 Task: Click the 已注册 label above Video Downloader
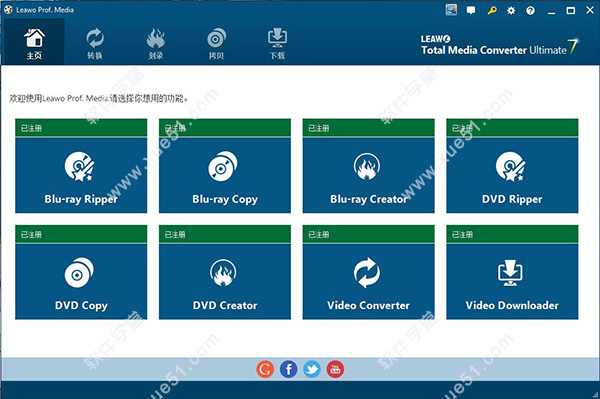[462, 235]
